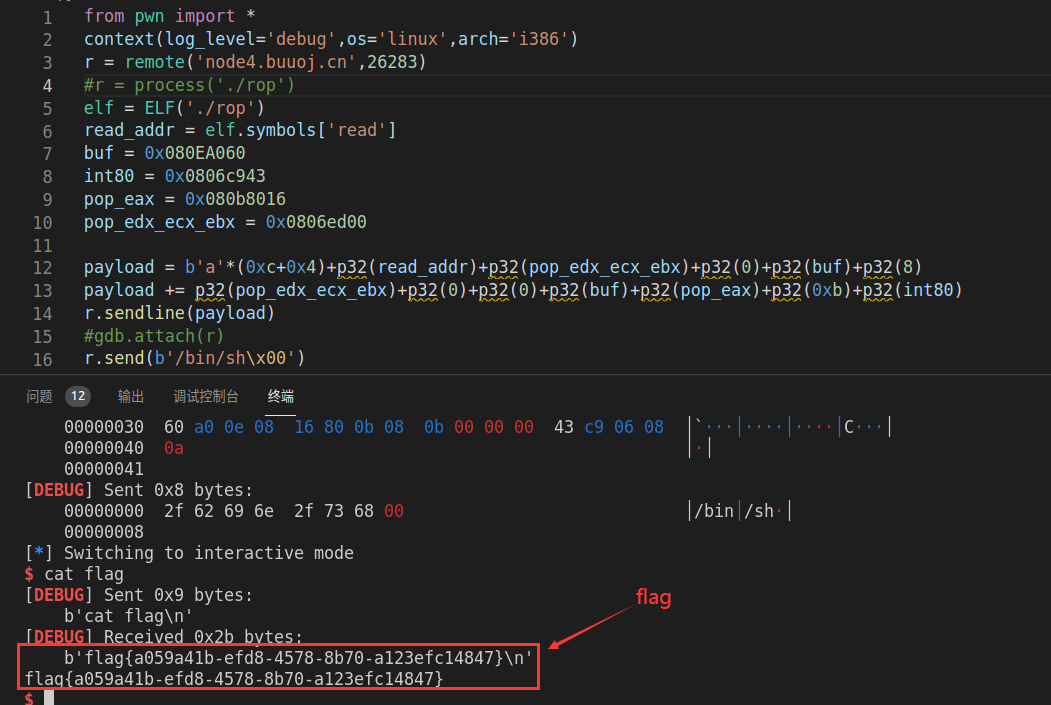This screenshot has height=705, width=1051.
Task: Click the buf value 0x080EA060
Action: 195,153
